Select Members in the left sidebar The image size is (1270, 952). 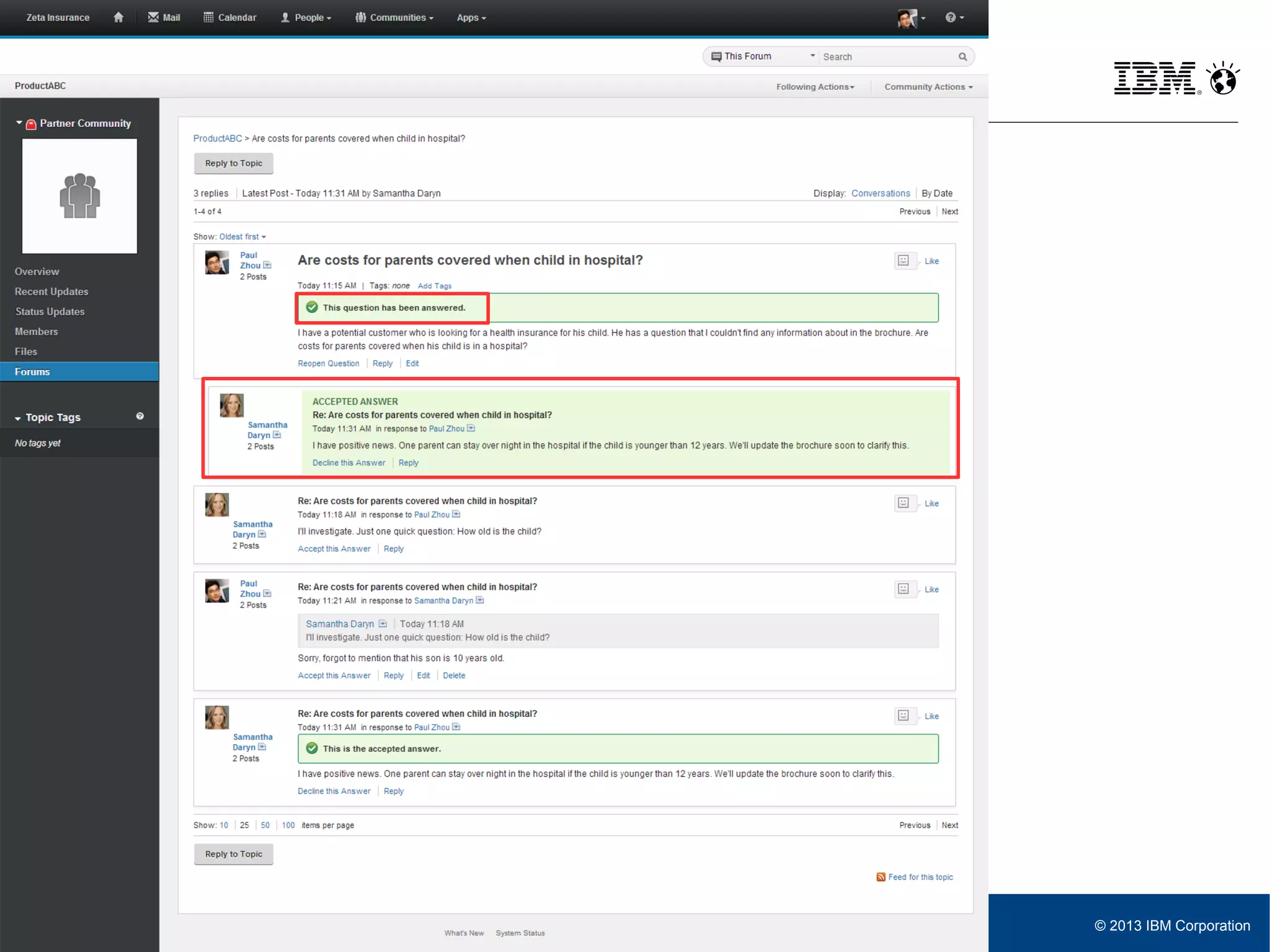[x=37, y=332]
